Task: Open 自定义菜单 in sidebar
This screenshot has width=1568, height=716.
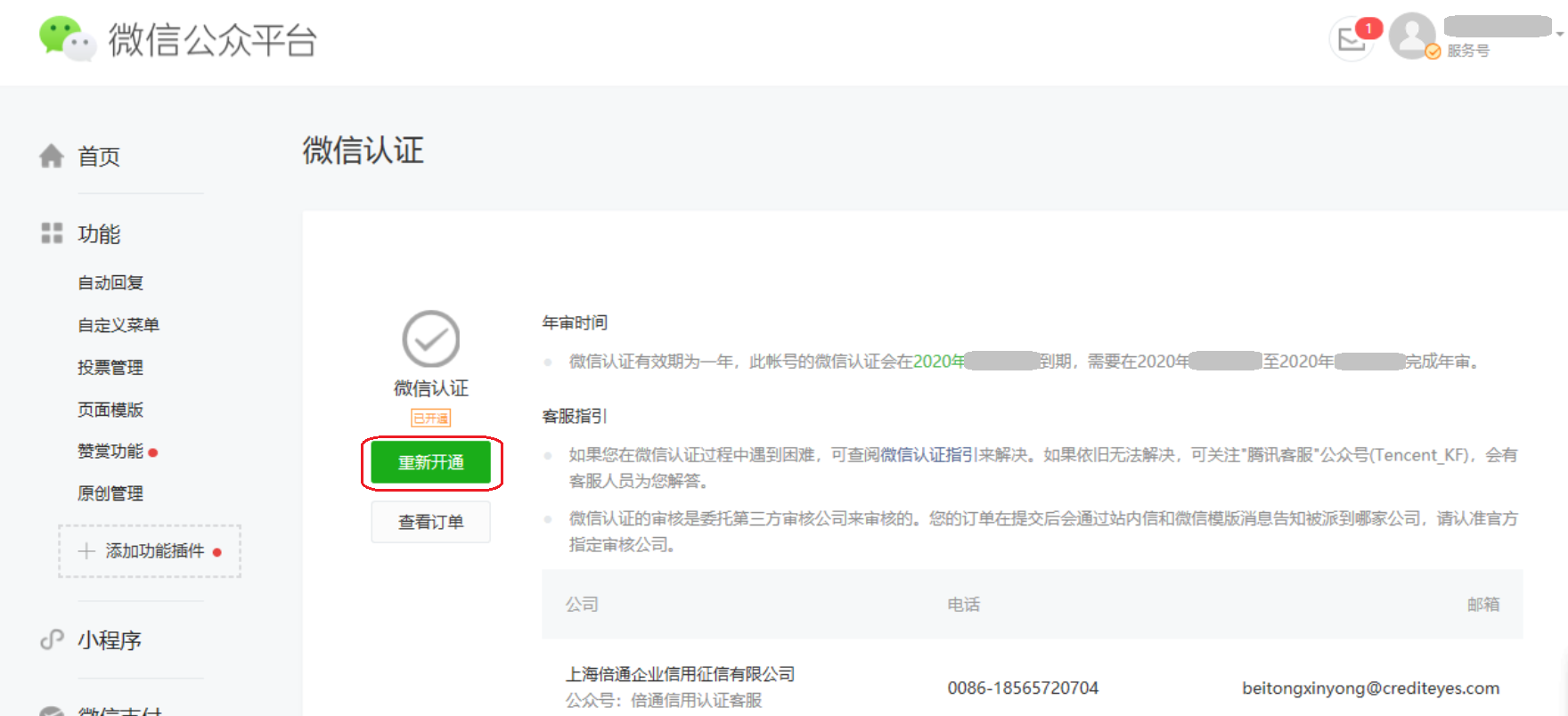Action: coord(118,325)
